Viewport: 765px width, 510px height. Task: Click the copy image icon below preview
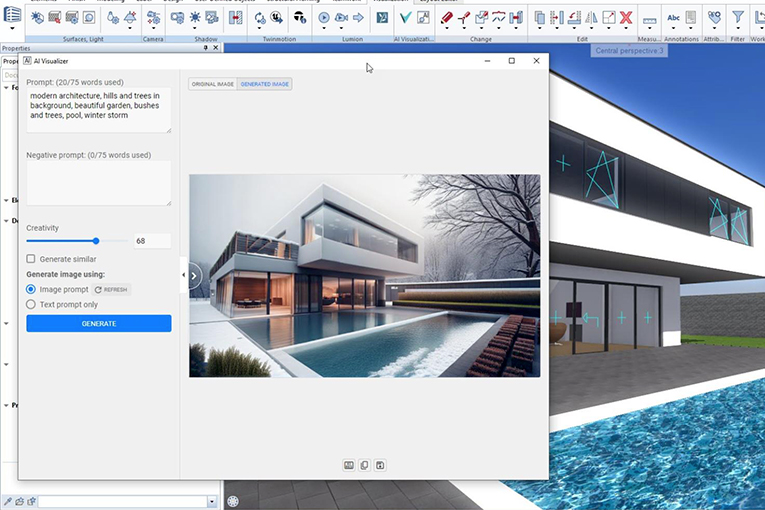pos(364,465)
